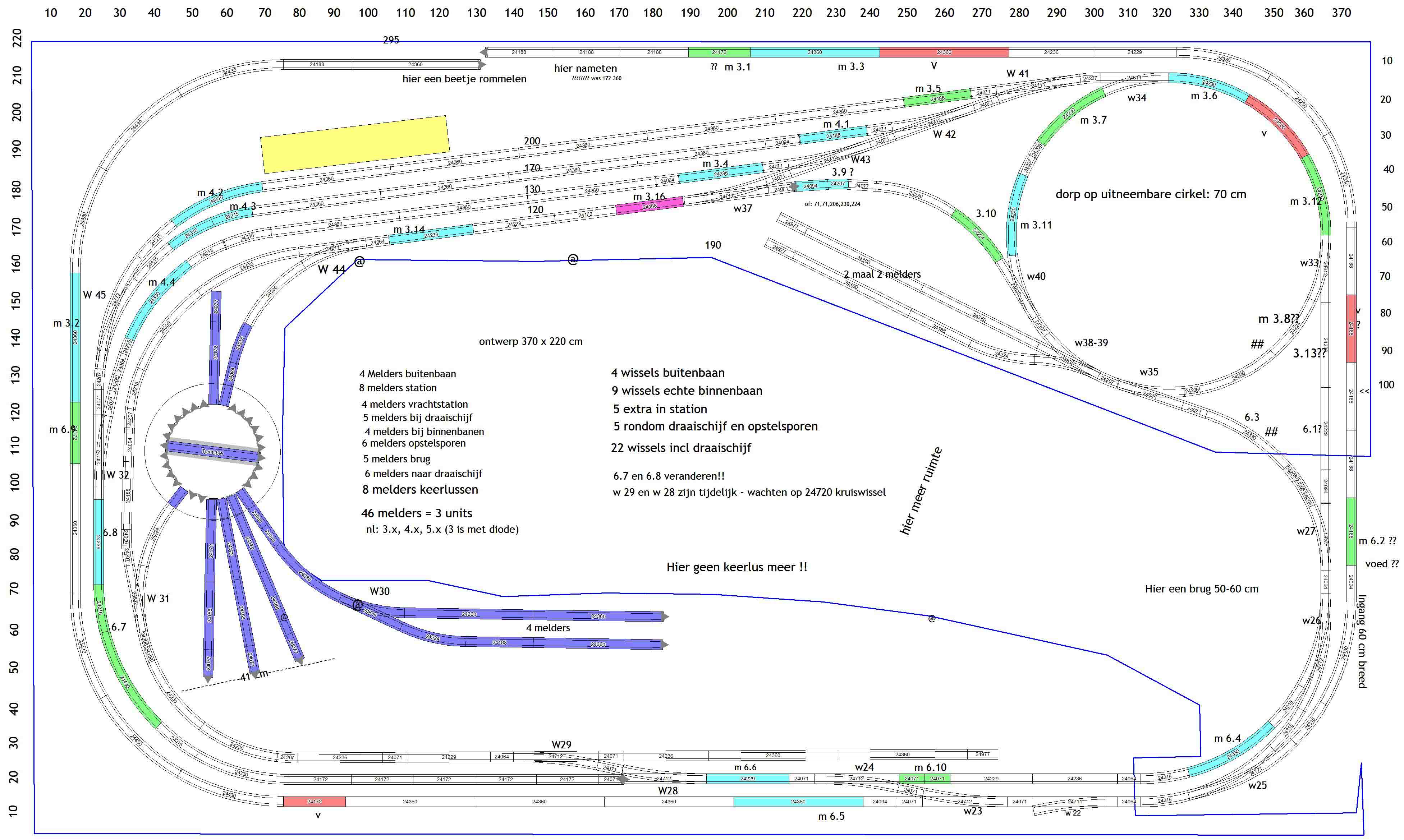Select the 'w26' turnout label

pos(1311,620)
